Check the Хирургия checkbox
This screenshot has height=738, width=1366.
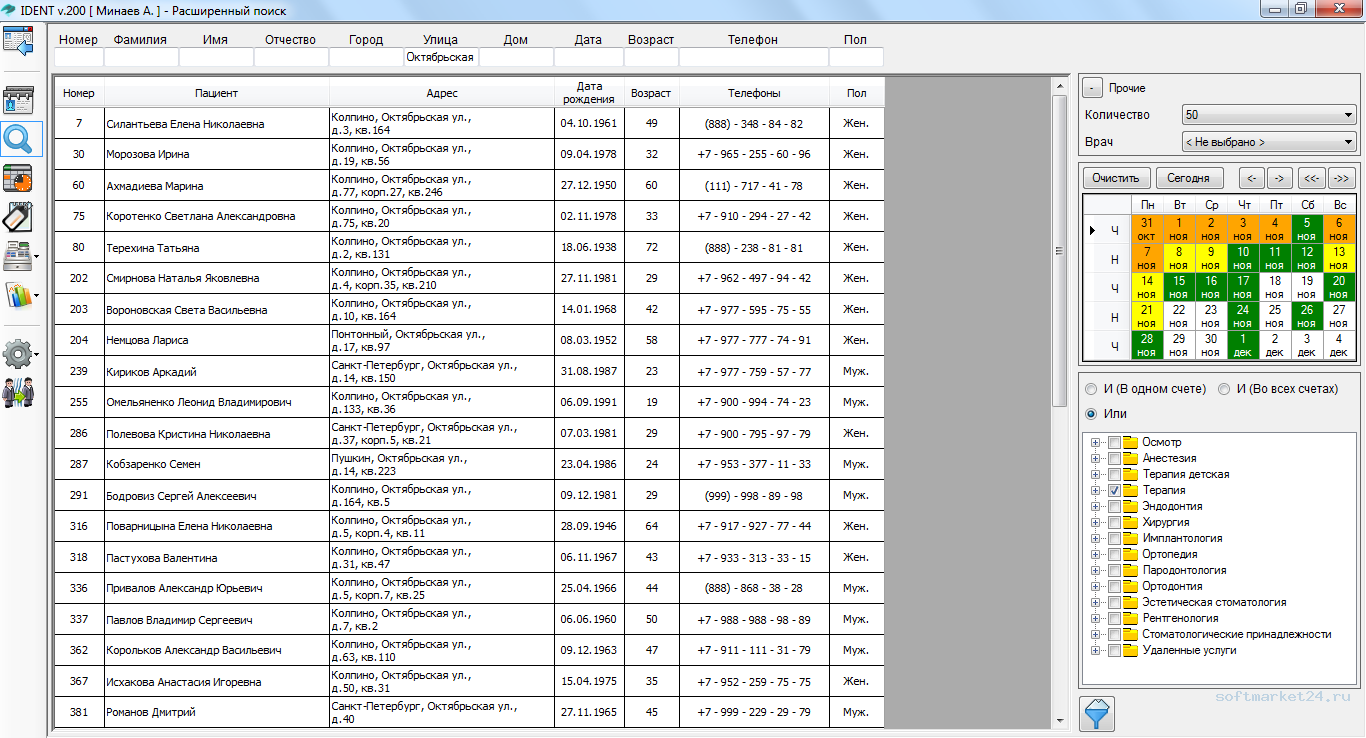coord(1114,522)
